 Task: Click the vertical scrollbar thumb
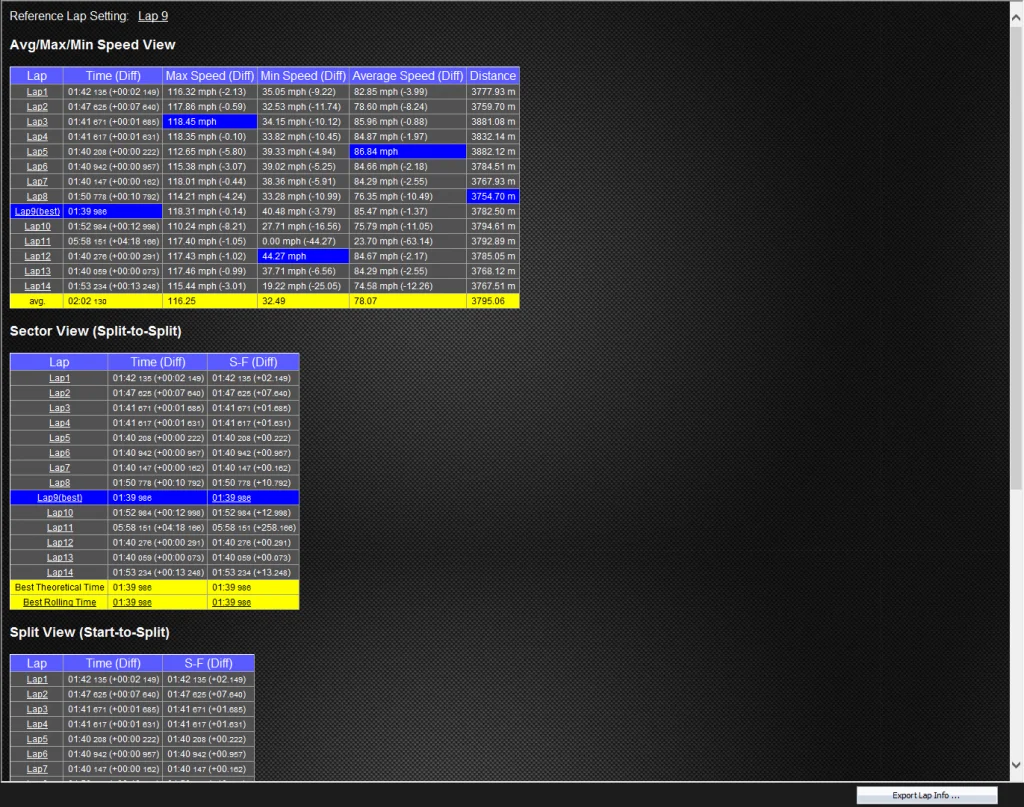click(1016, 258)
